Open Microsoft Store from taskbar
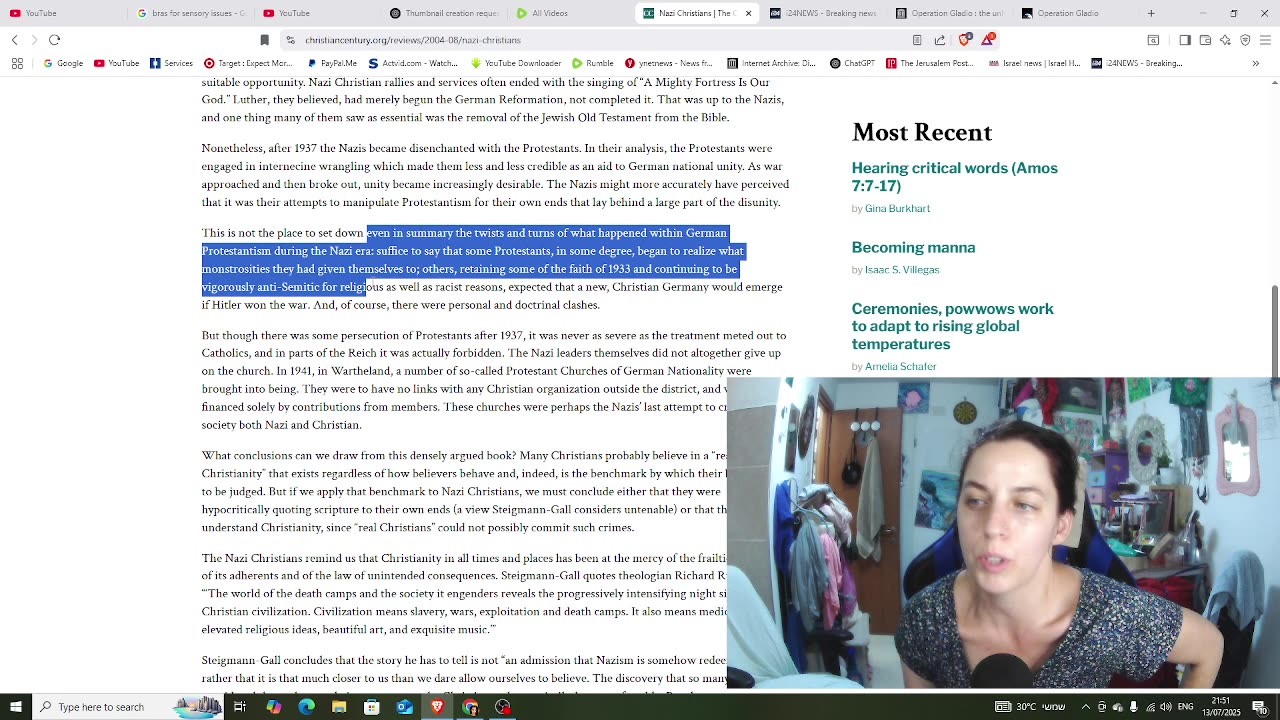This screenshot has width=1280, height=720. [x=372, y=707]
